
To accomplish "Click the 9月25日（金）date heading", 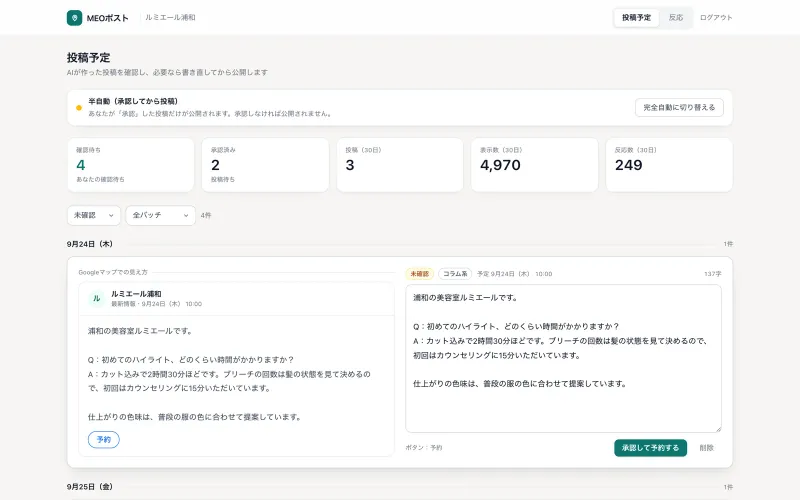I will [x=90, y=487].
